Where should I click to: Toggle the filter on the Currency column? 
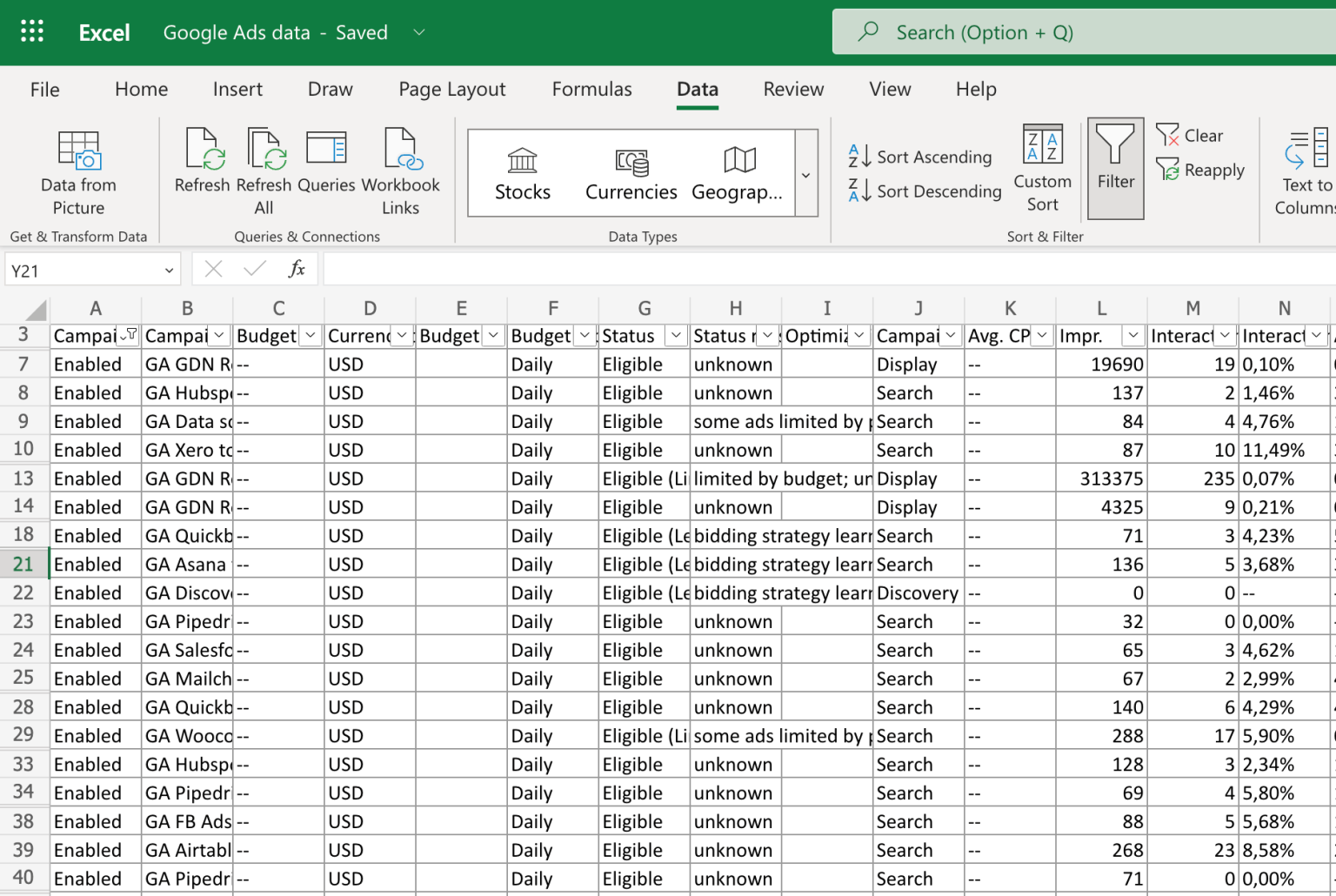point(402,335)
